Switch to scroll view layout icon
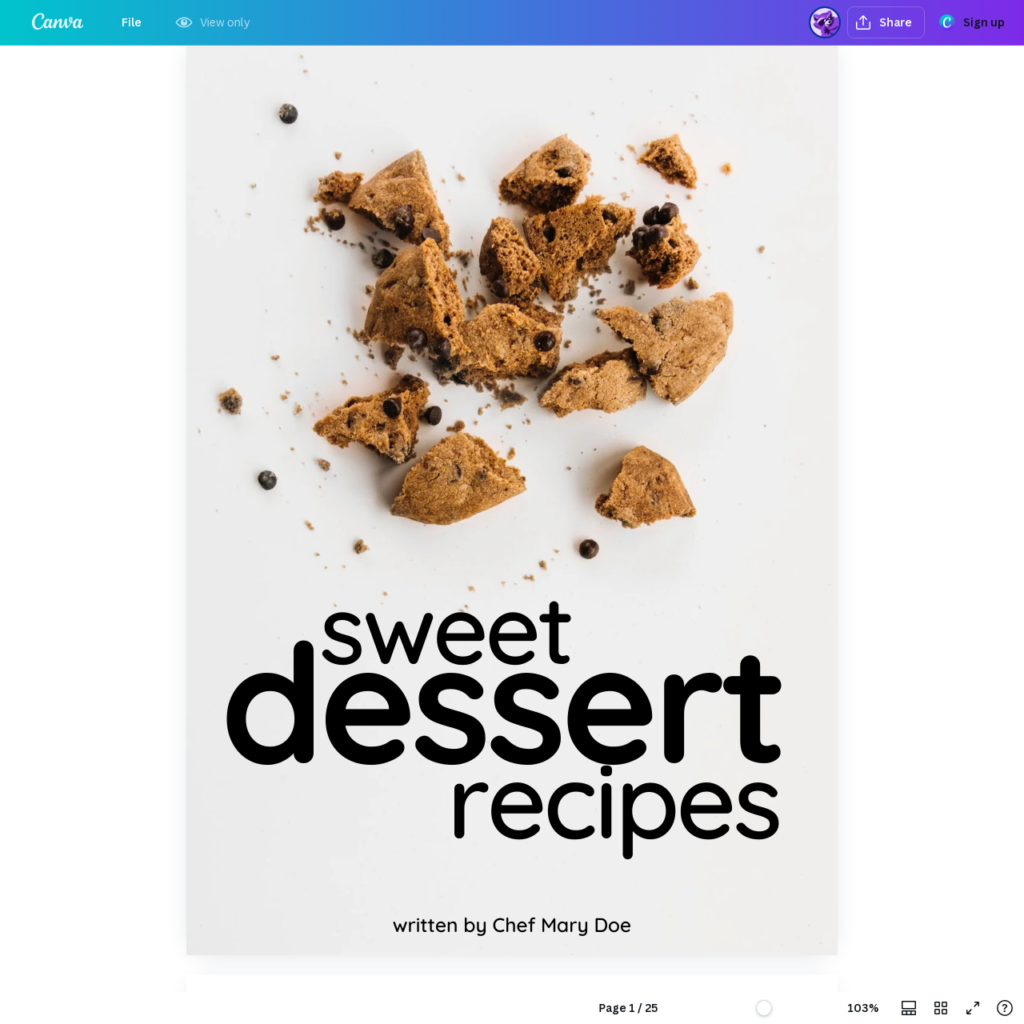This screenshot has width=1024, height=1024. 908,1008
